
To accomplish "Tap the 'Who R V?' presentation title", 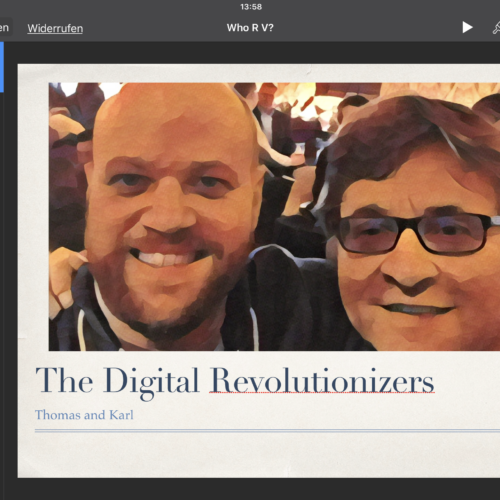I will coord(250,28).
